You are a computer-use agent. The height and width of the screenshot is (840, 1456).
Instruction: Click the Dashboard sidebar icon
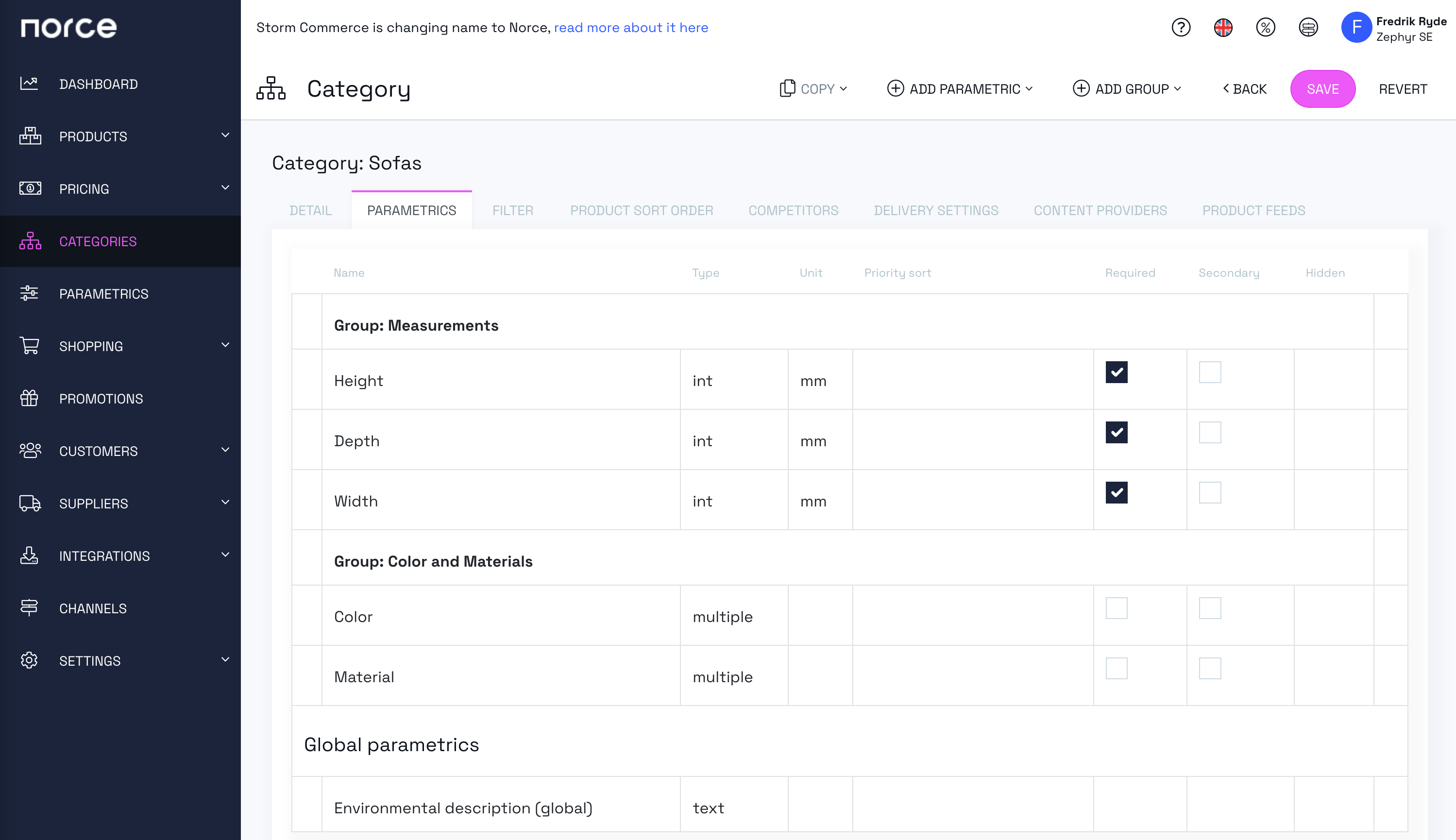tap(29, 83)
